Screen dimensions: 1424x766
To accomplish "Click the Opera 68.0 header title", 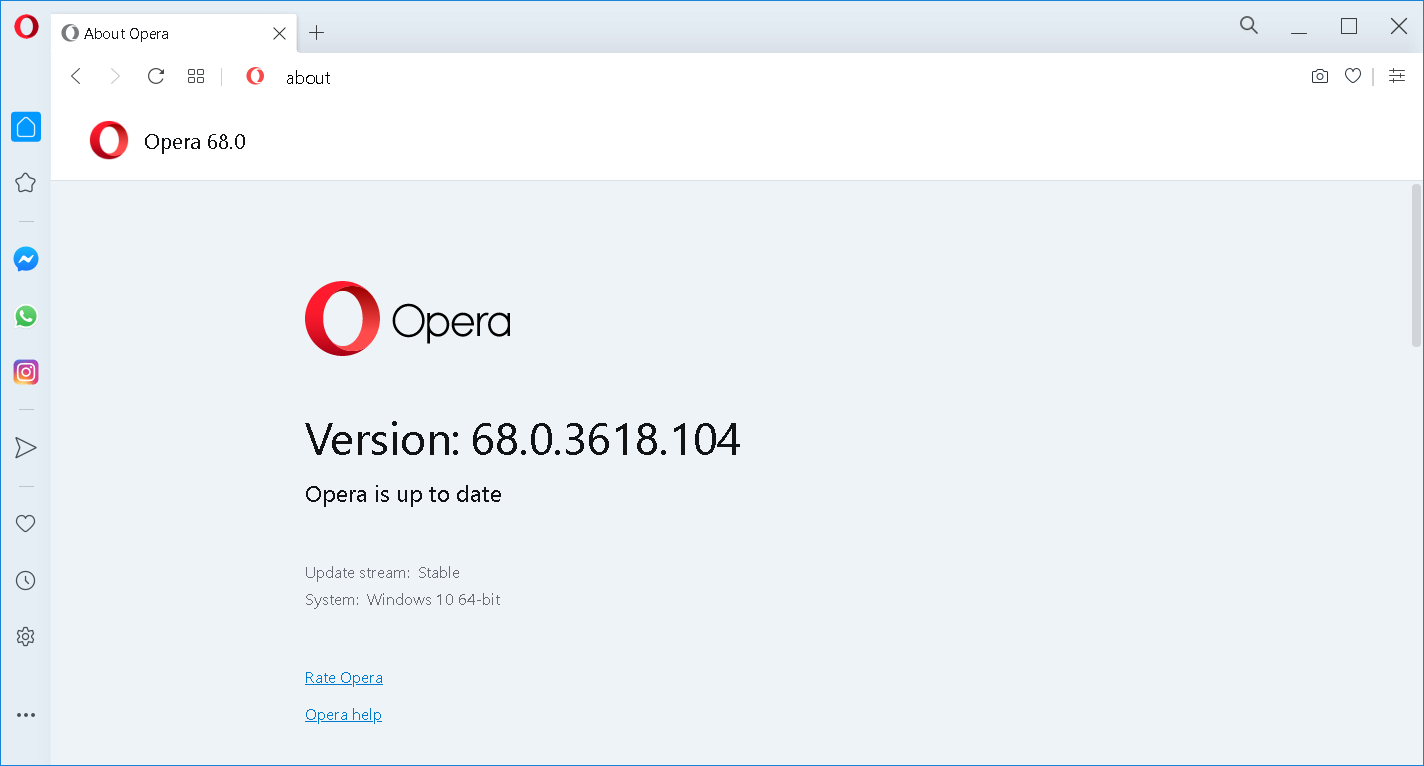I will tap(195, 142).
